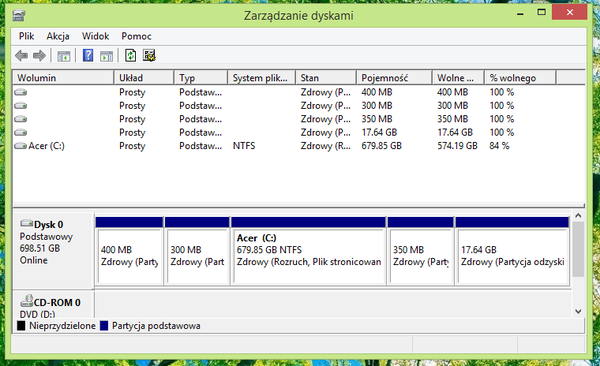The image size is (600, 366).
Task: Click the Forward arrow toolbar icon
Action: pyautogui.click(x=39, y=56)
